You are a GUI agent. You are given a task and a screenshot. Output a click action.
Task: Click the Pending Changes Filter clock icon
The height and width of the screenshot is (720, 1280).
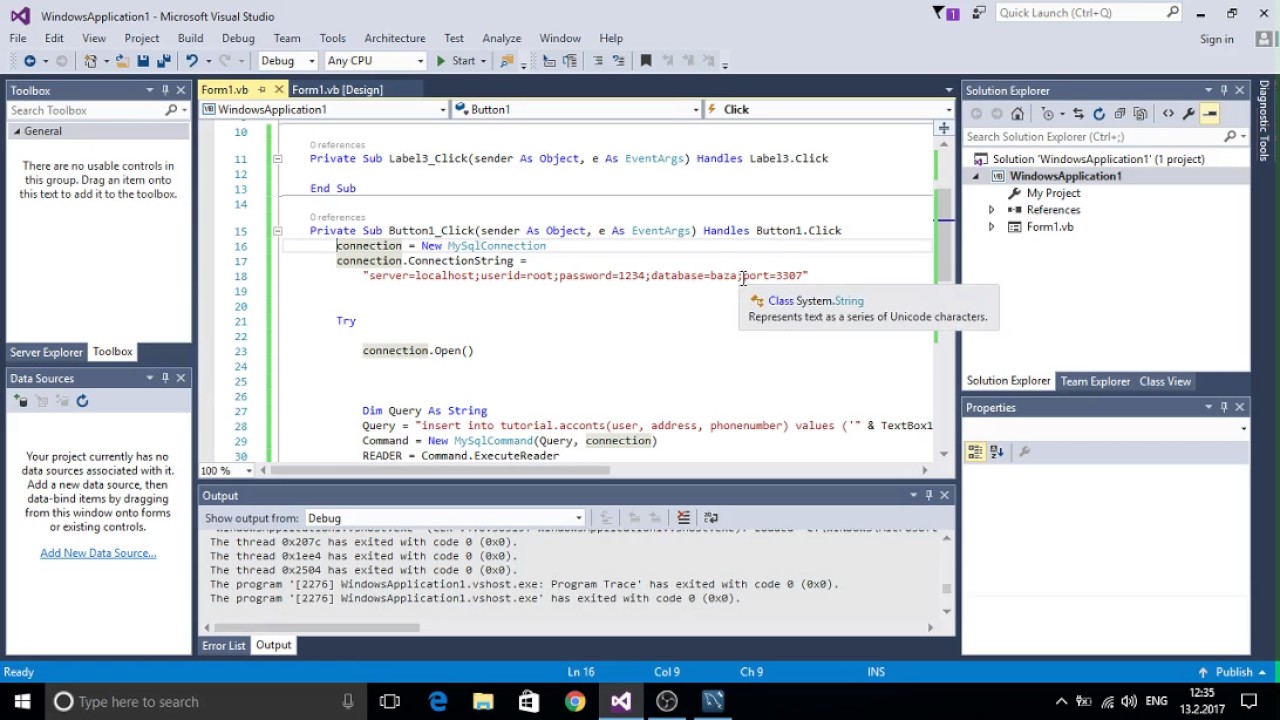coord(1048,114)
